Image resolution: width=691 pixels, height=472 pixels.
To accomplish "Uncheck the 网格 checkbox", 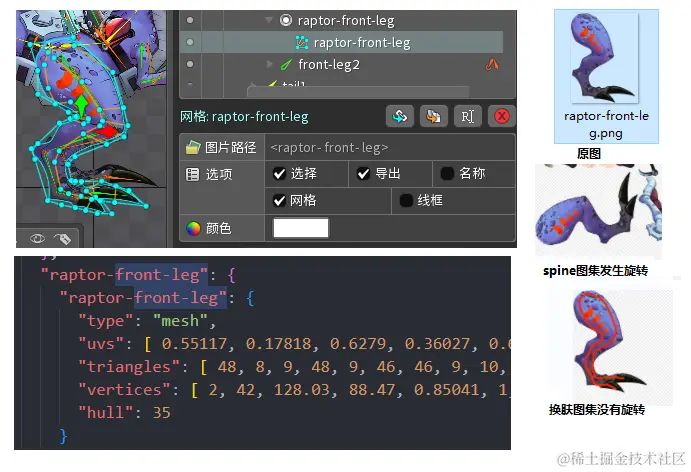I will pos(279,201).
